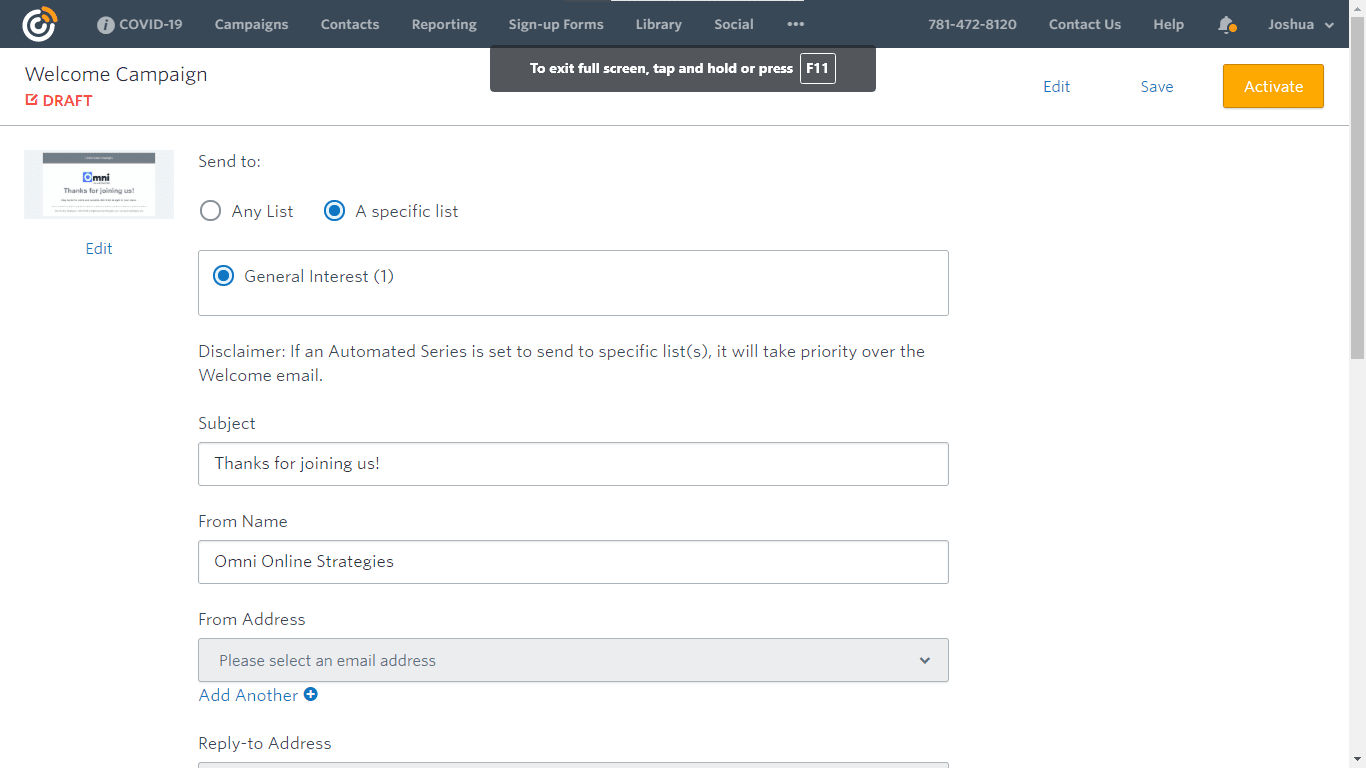Click the Contact Us link
The height and width of the screenshot is (768, 1366).
click(x=1085, y=24)
